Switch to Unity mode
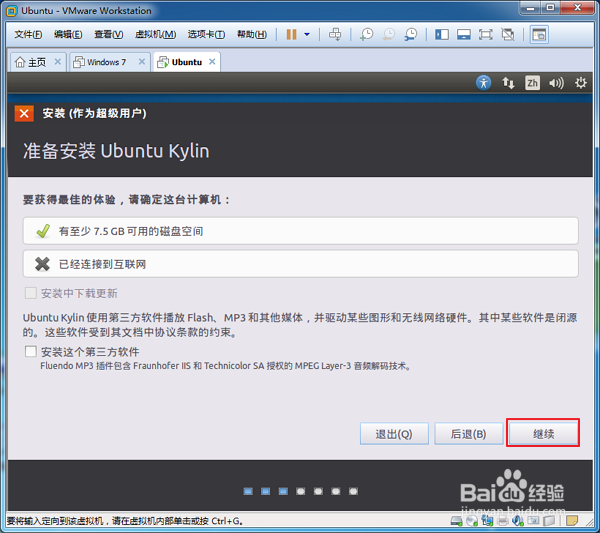This screenshot has width=600, height=533. 508,35
